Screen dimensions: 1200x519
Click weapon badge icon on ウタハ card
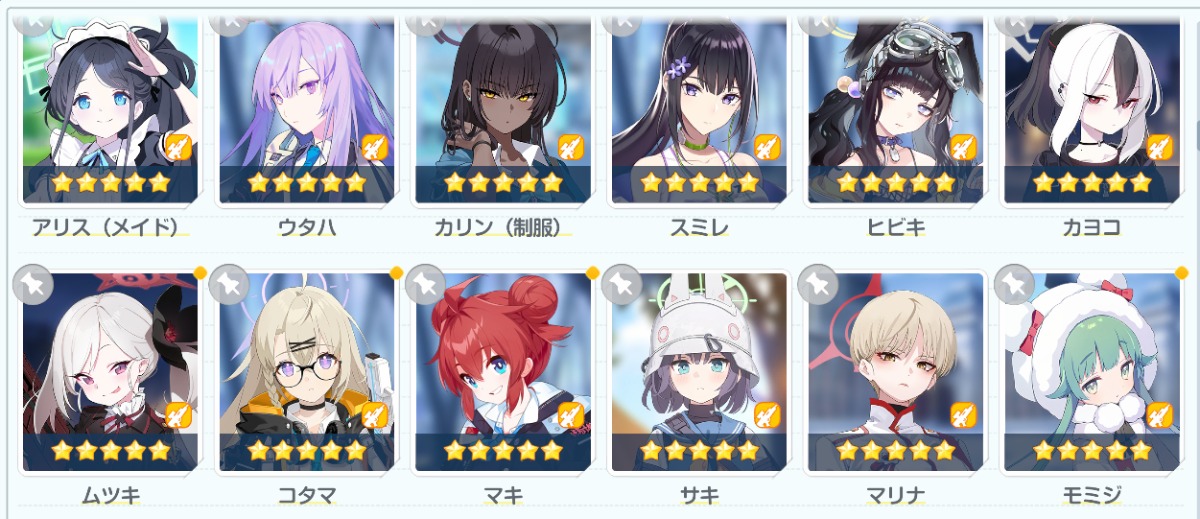[374, 147]
